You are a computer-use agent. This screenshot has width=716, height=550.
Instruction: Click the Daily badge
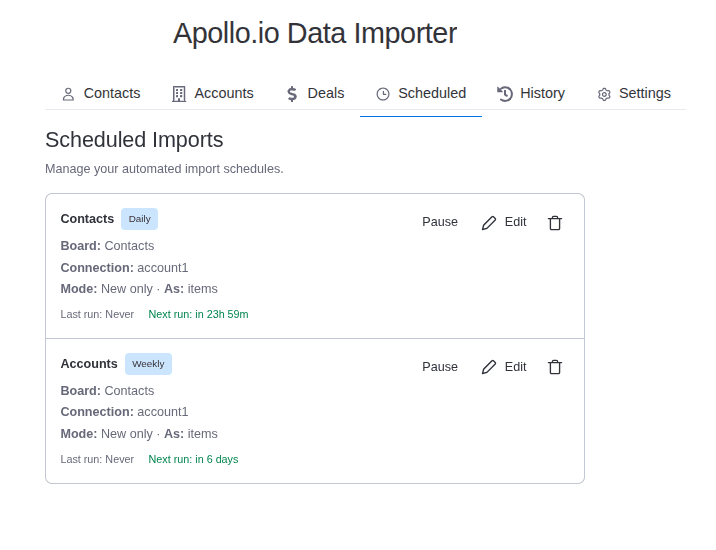coord(139,219)
